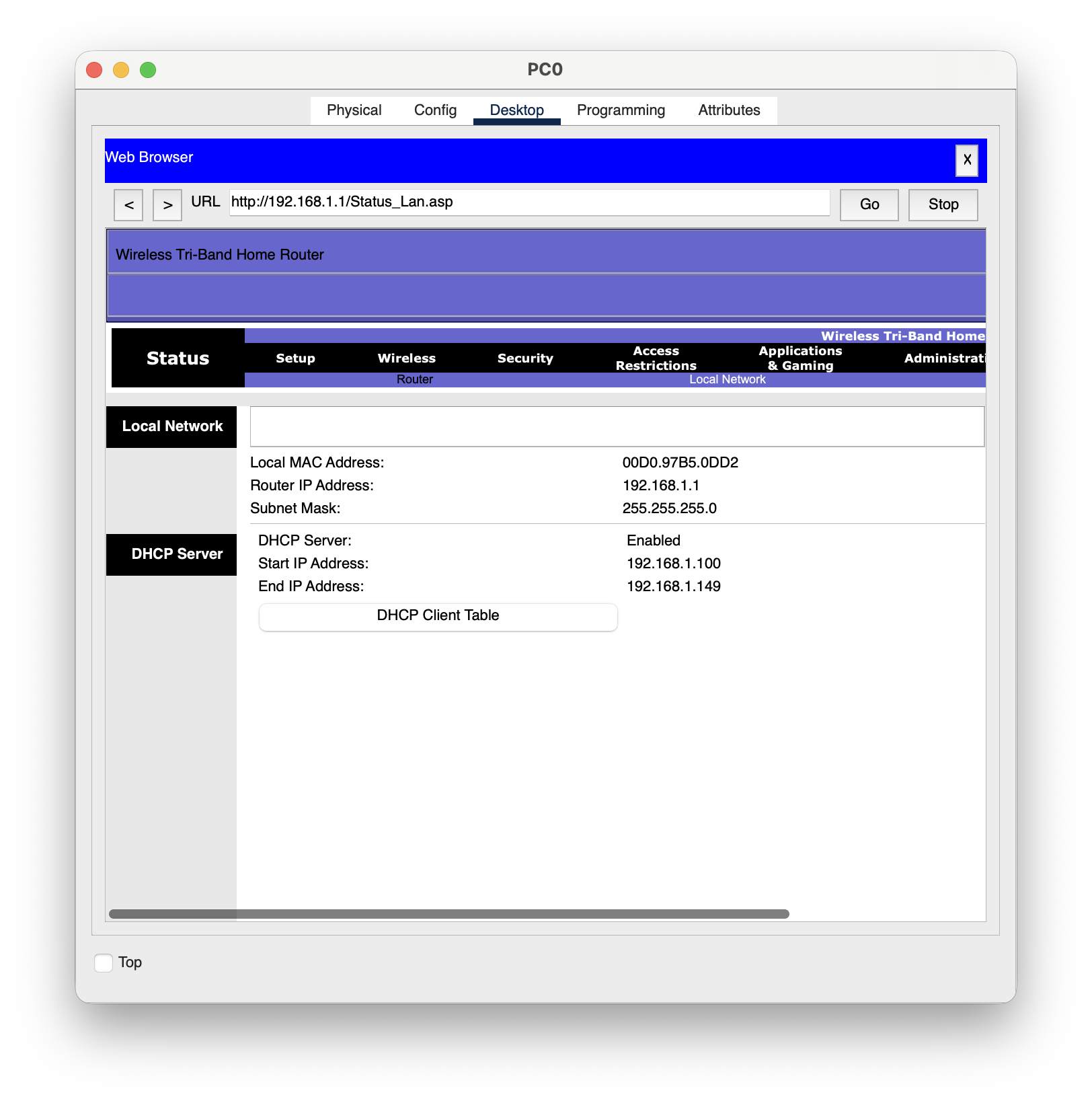Click the Start IP Address 192.168.1.100

[x=673, y=564]
